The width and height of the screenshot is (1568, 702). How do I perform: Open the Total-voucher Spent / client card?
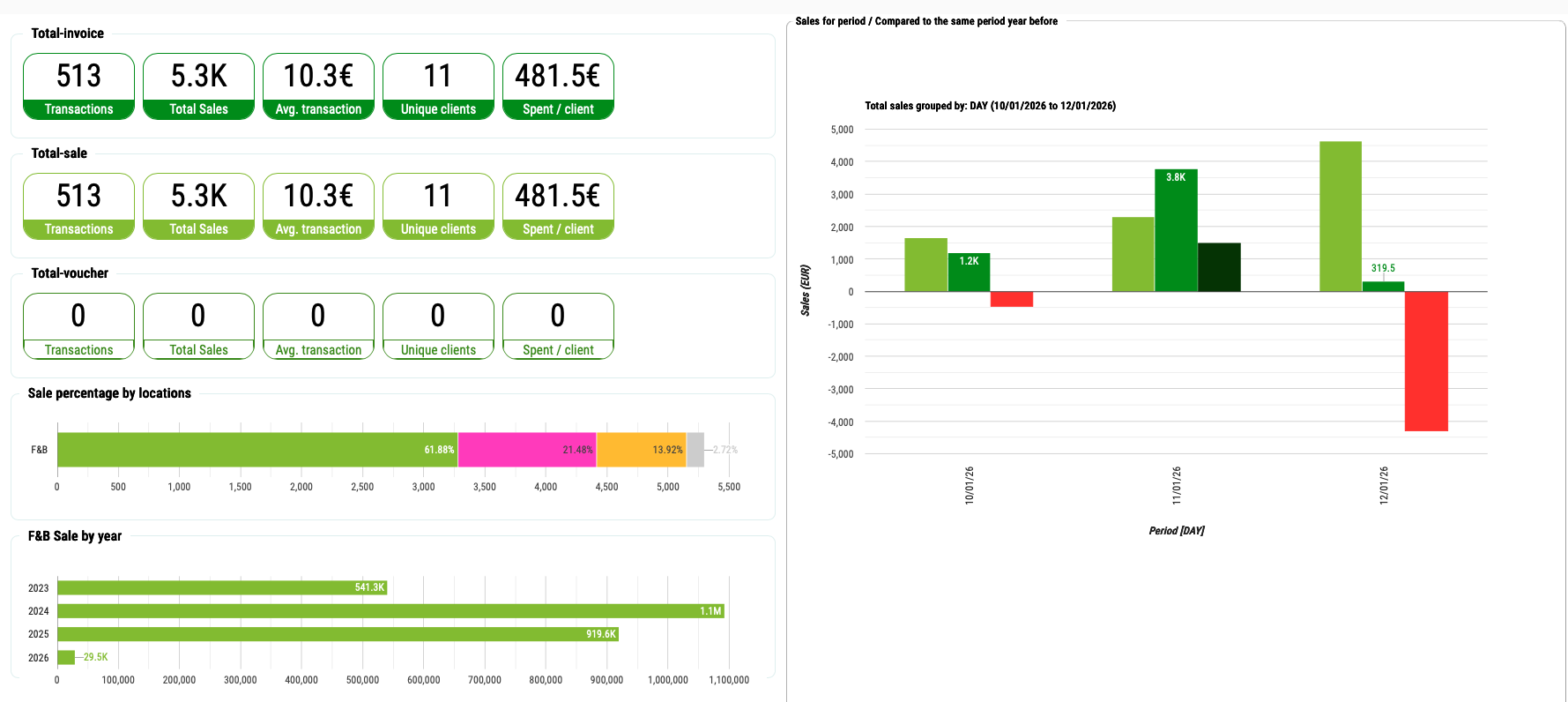pos(558,326)
